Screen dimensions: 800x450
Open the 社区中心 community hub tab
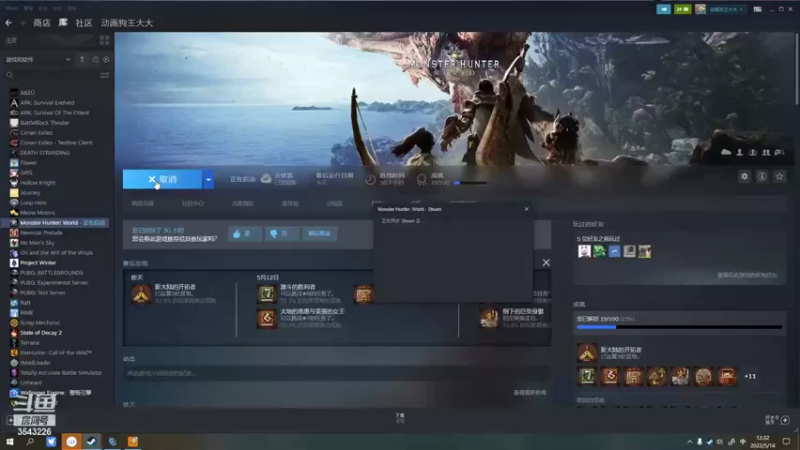click(x=192, y=204)
